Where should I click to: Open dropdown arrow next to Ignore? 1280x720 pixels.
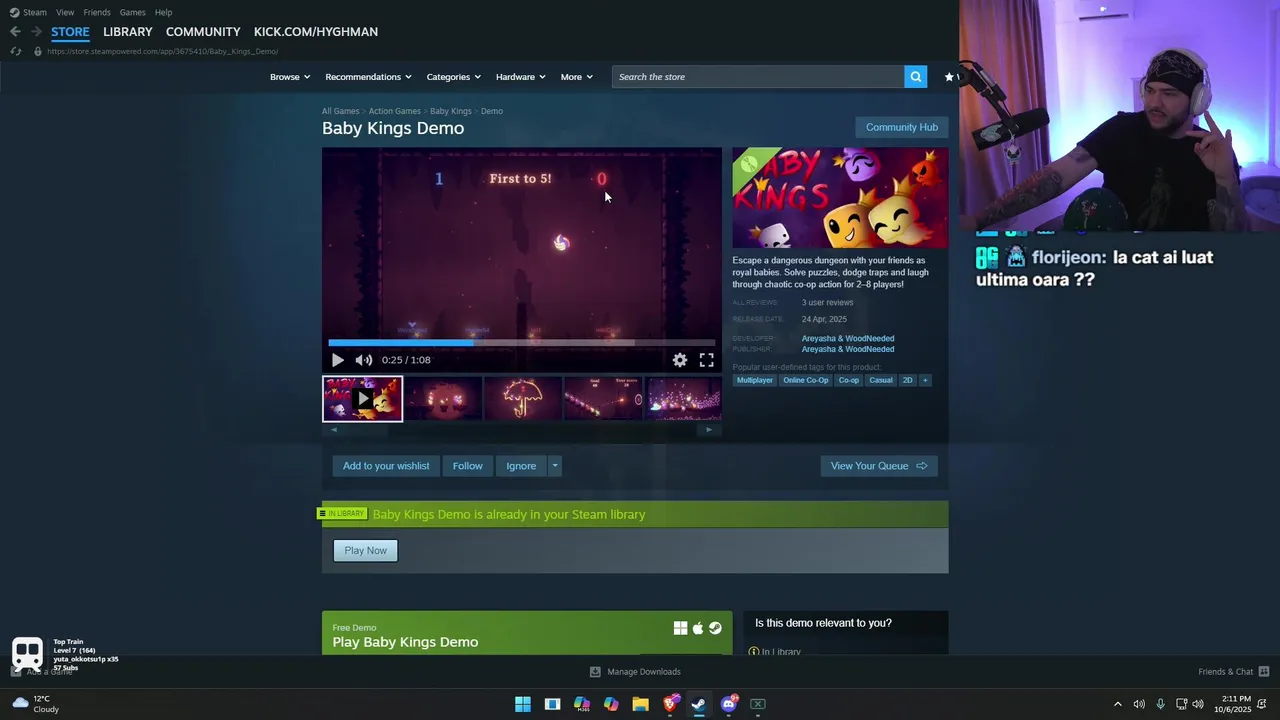555,466
